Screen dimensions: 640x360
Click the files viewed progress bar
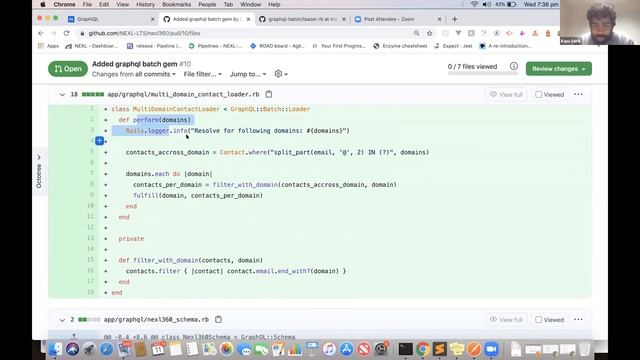pyautogui.click(x=482, y=73)
